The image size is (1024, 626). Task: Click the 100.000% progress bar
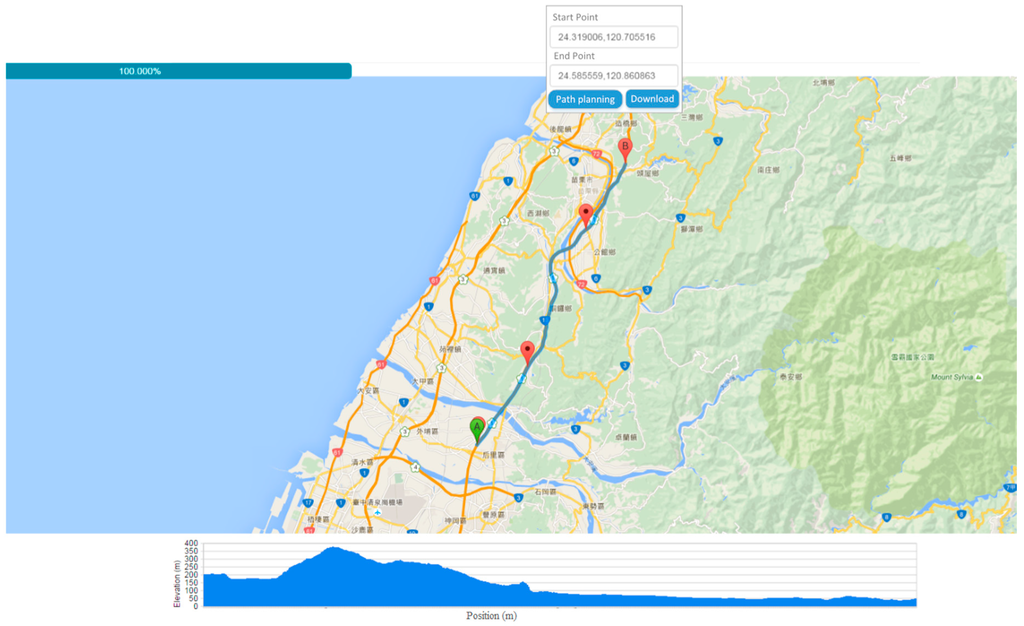[178, 71]
